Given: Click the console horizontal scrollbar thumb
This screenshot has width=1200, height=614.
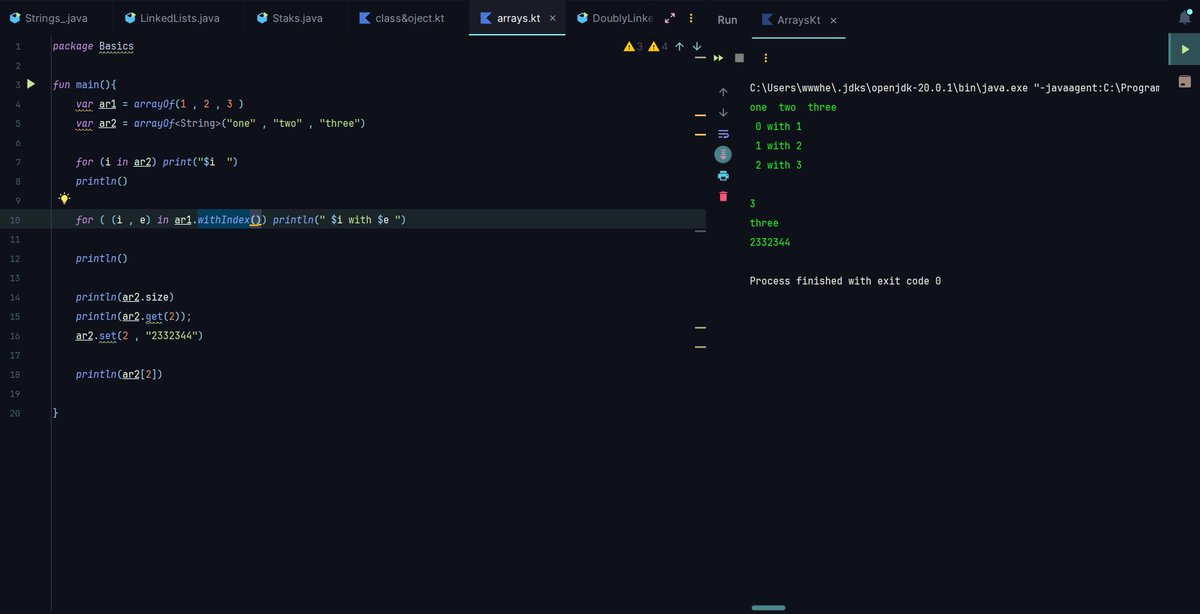Looking at the screenshot, I should tap(768, 607).
